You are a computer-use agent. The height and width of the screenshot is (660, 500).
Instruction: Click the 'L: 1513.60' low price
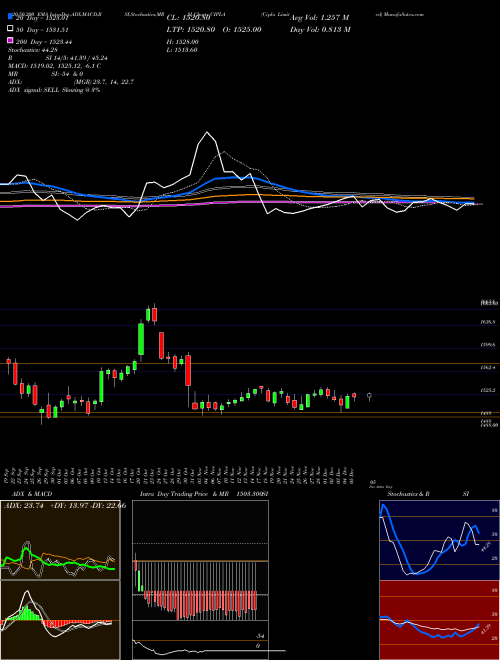(x=182, y=50)
